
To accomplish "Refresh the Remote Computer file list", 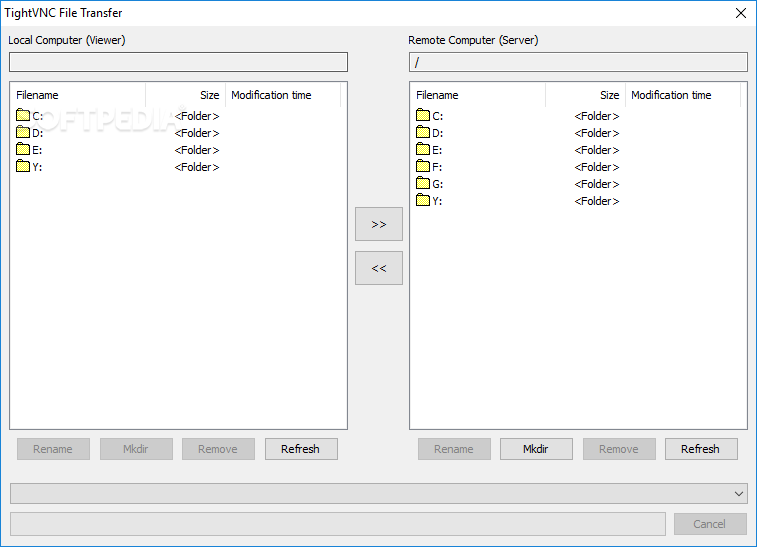I will tap(701, 449).
